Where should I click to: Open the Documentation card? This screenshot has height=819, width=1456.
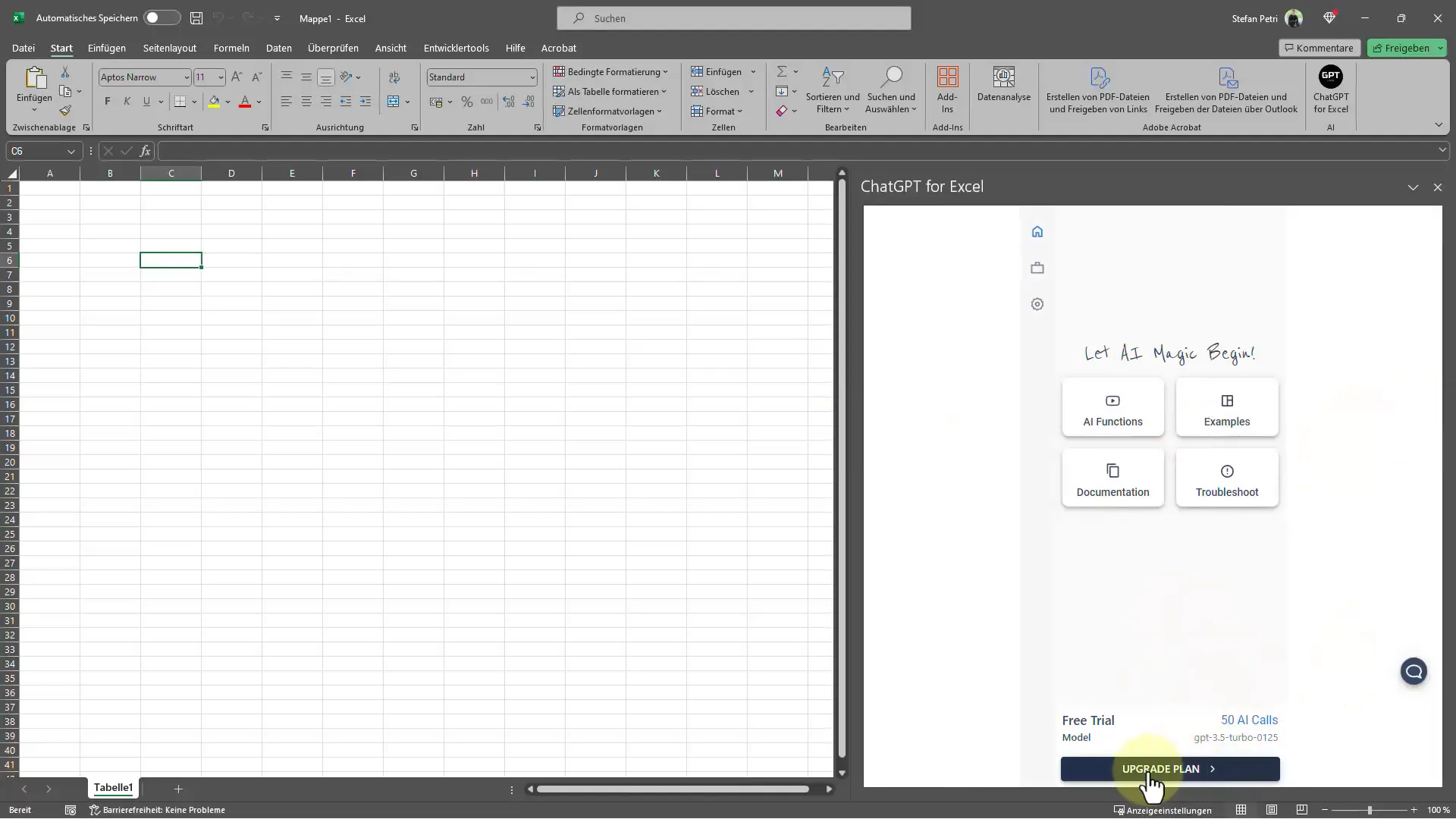click(x=1112, y=479)
